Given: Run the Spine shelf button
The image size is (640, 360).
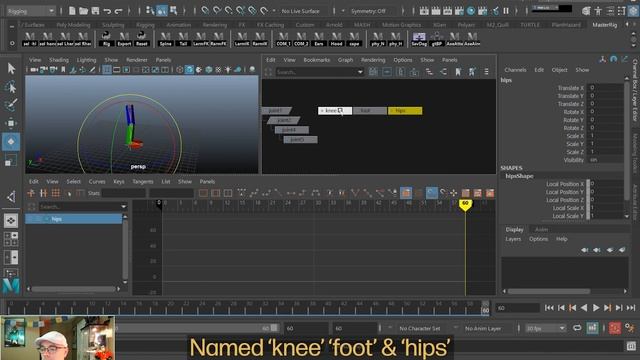Looking at the screenshot, I should click(x=165, y=39).
